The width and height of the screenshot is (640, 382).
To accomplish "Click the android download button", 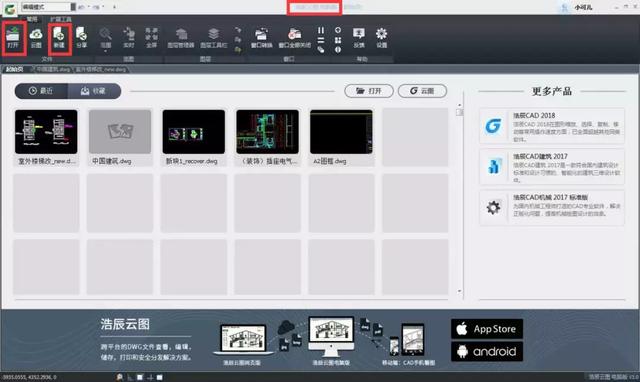I will [487, 351].
